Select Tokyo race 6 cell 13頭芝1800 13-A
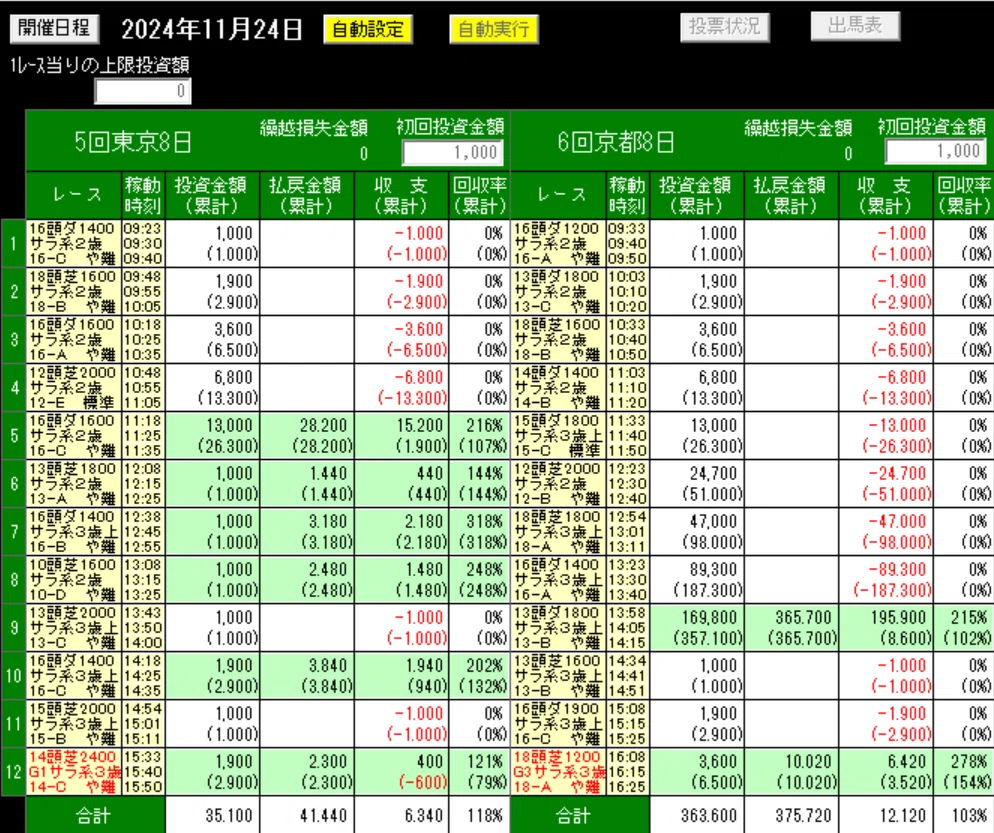Screen dimensions: 994x833 pos(73,484)
